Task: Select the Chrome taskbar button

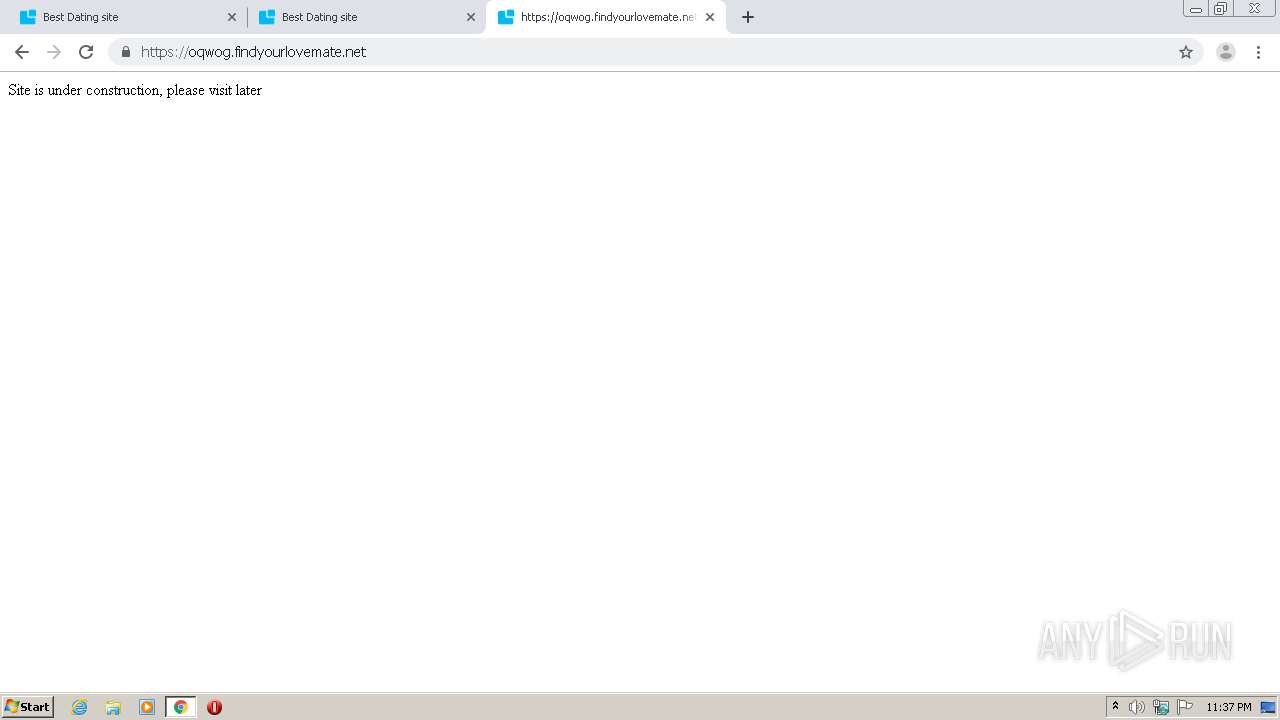Action: [x=181, y=707]
